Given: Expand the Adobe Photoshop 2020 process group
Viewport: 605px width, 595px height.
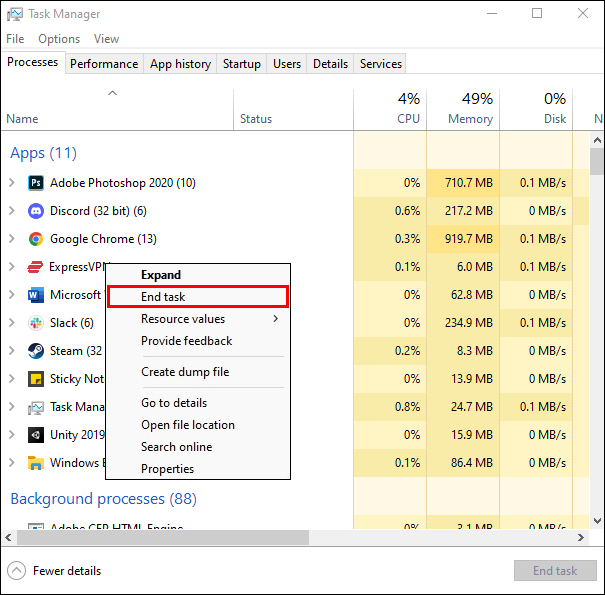Looking at the screenshot, I should click(x=12, y=183).
